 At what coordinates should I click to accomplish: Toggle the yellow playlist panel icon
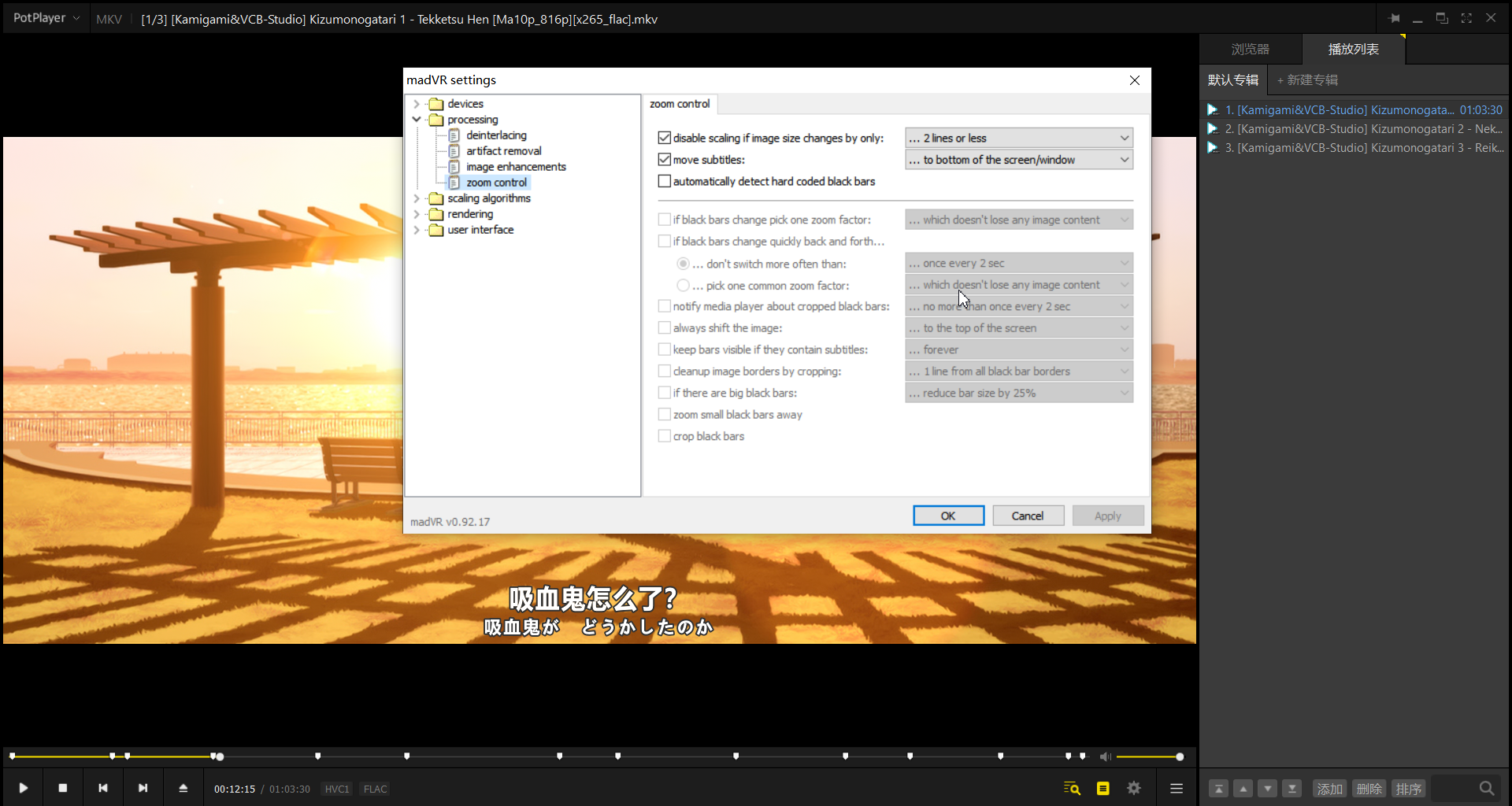[1102, 788]
